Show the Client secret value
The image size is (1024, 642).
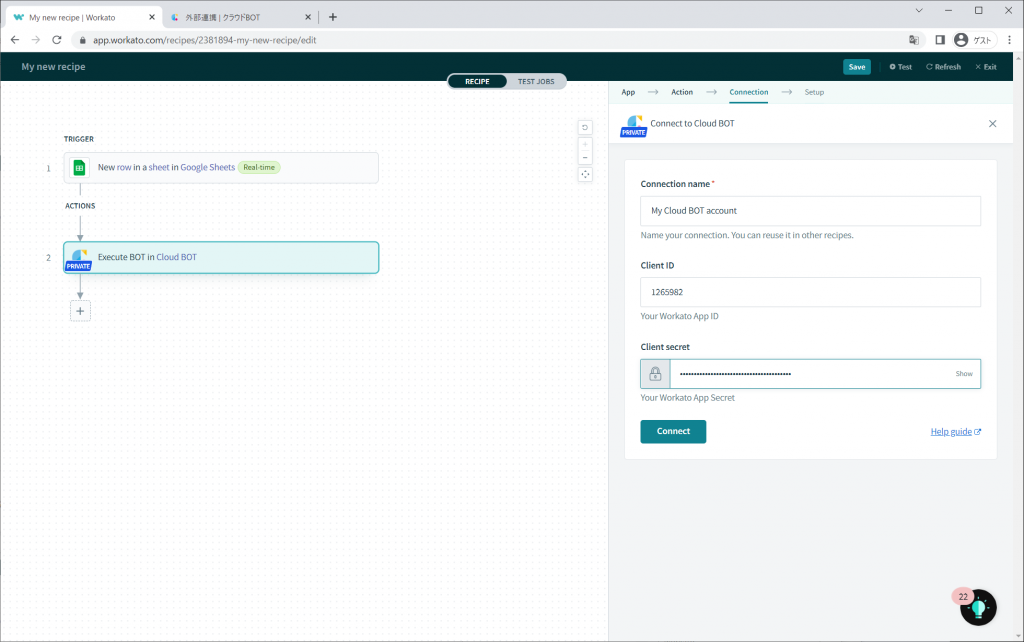point(964,374)
